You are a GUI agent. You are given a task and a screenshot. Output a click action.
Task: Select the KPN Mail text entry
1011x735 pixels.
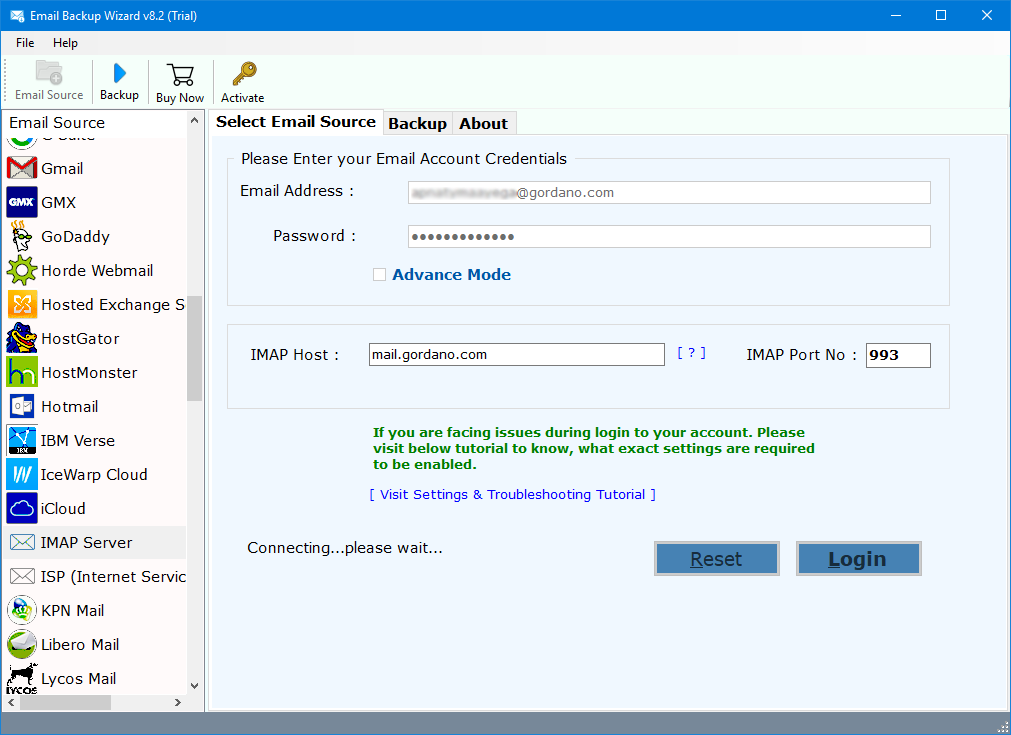click(73, 611)
